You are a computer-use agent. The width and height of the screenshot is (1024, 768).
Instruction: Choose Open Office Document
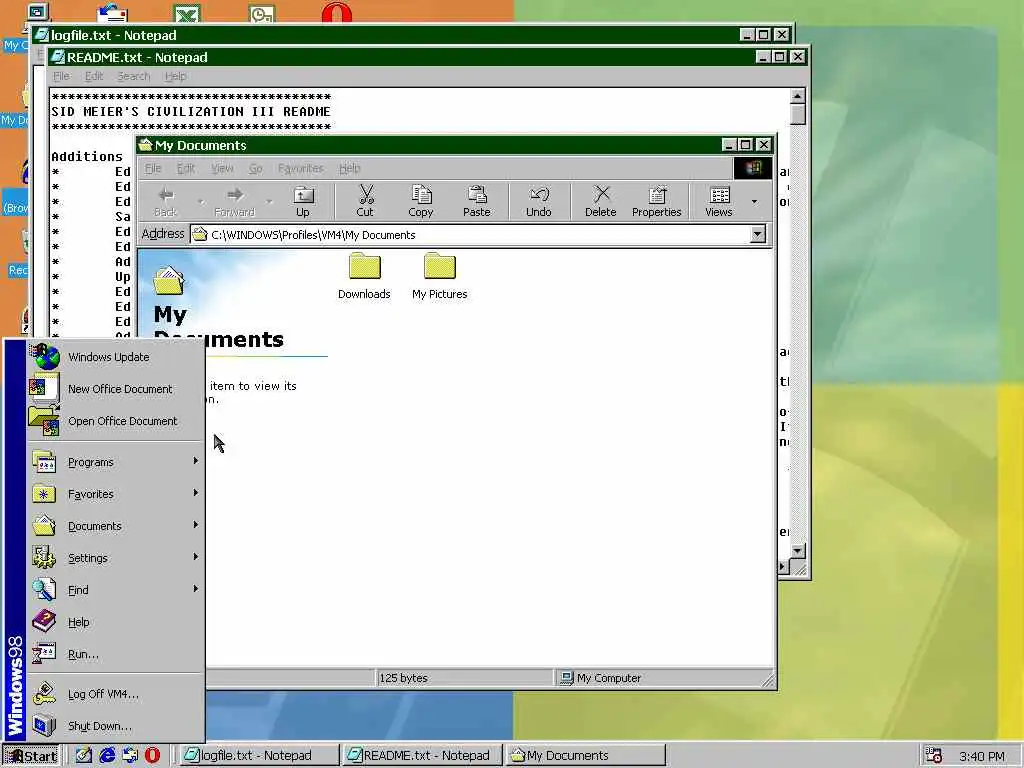point(116,421)
